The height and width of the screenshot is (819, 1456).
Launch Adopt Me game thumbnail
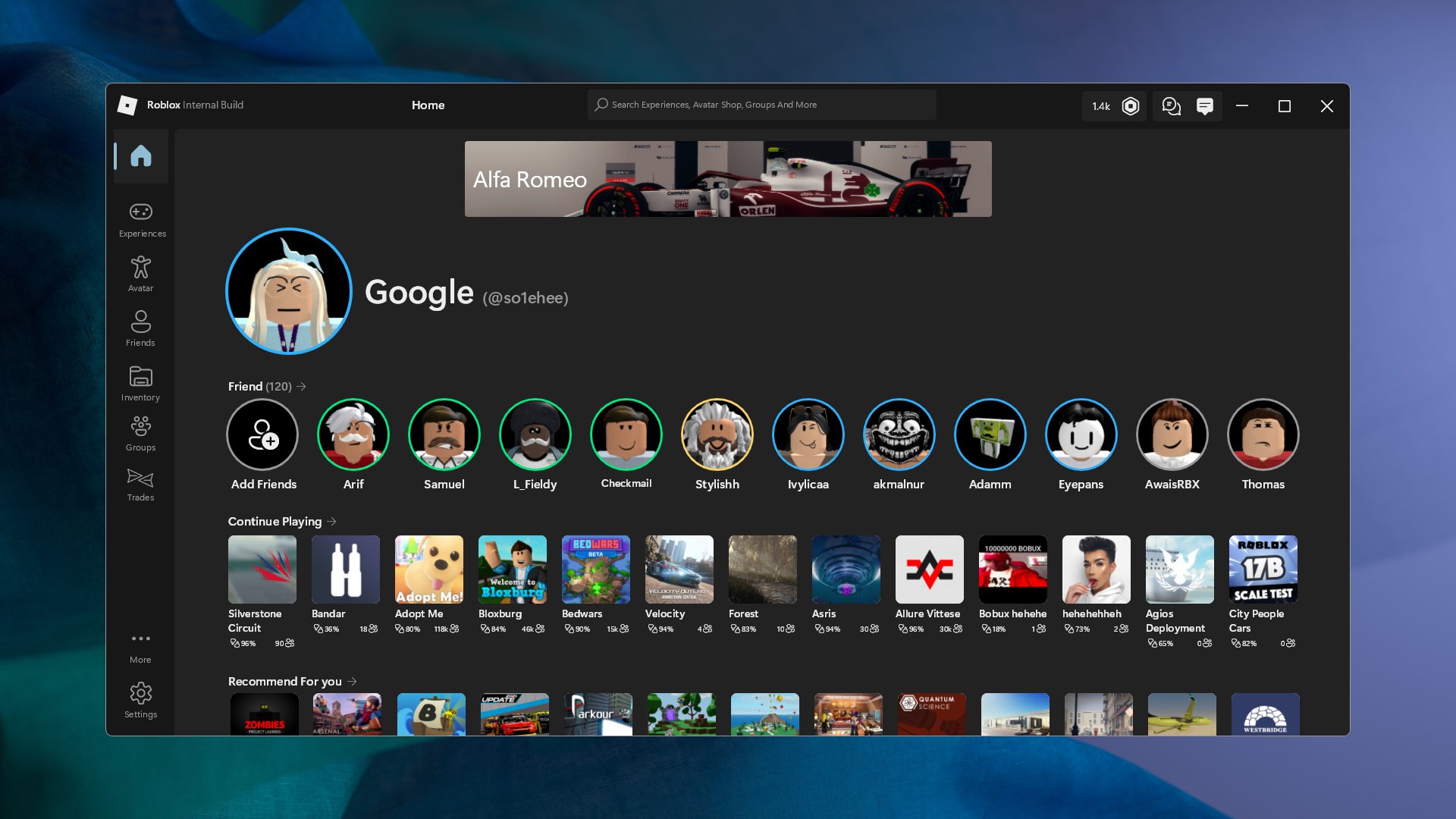pyautogui.click(x=428, y=569)
